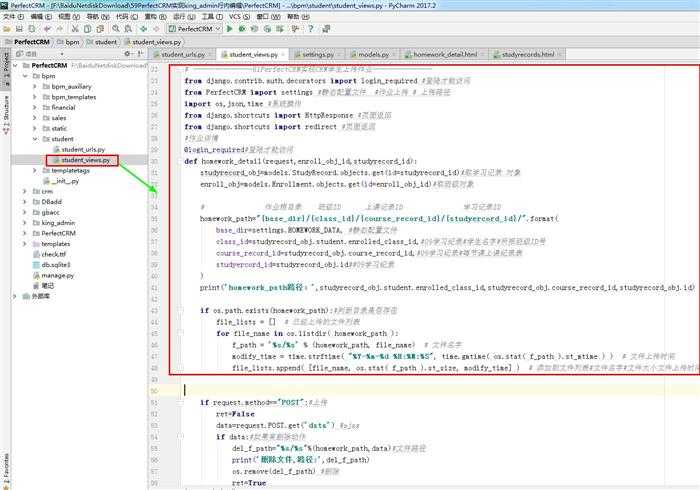
Task: Collapse the student folder arrow
Action: click(x=35, y=139)
